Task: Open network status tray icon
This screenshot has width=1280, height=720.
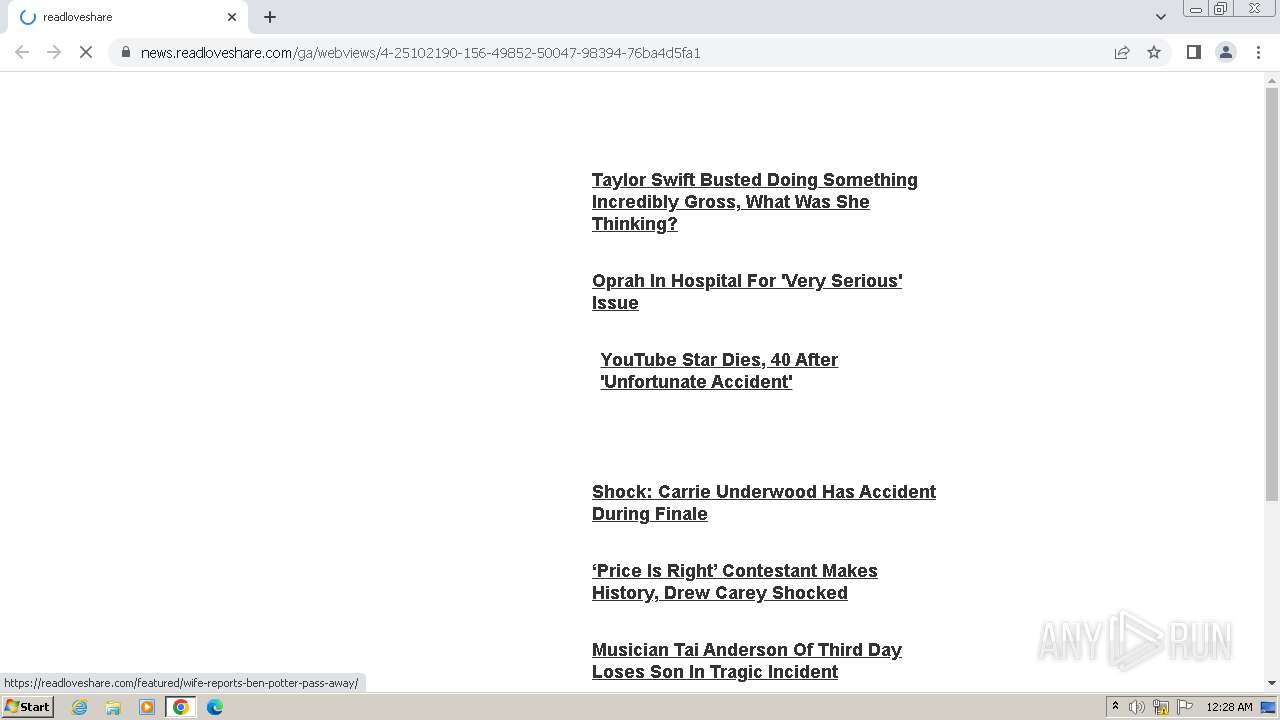Action: [x=1161, y=707]
